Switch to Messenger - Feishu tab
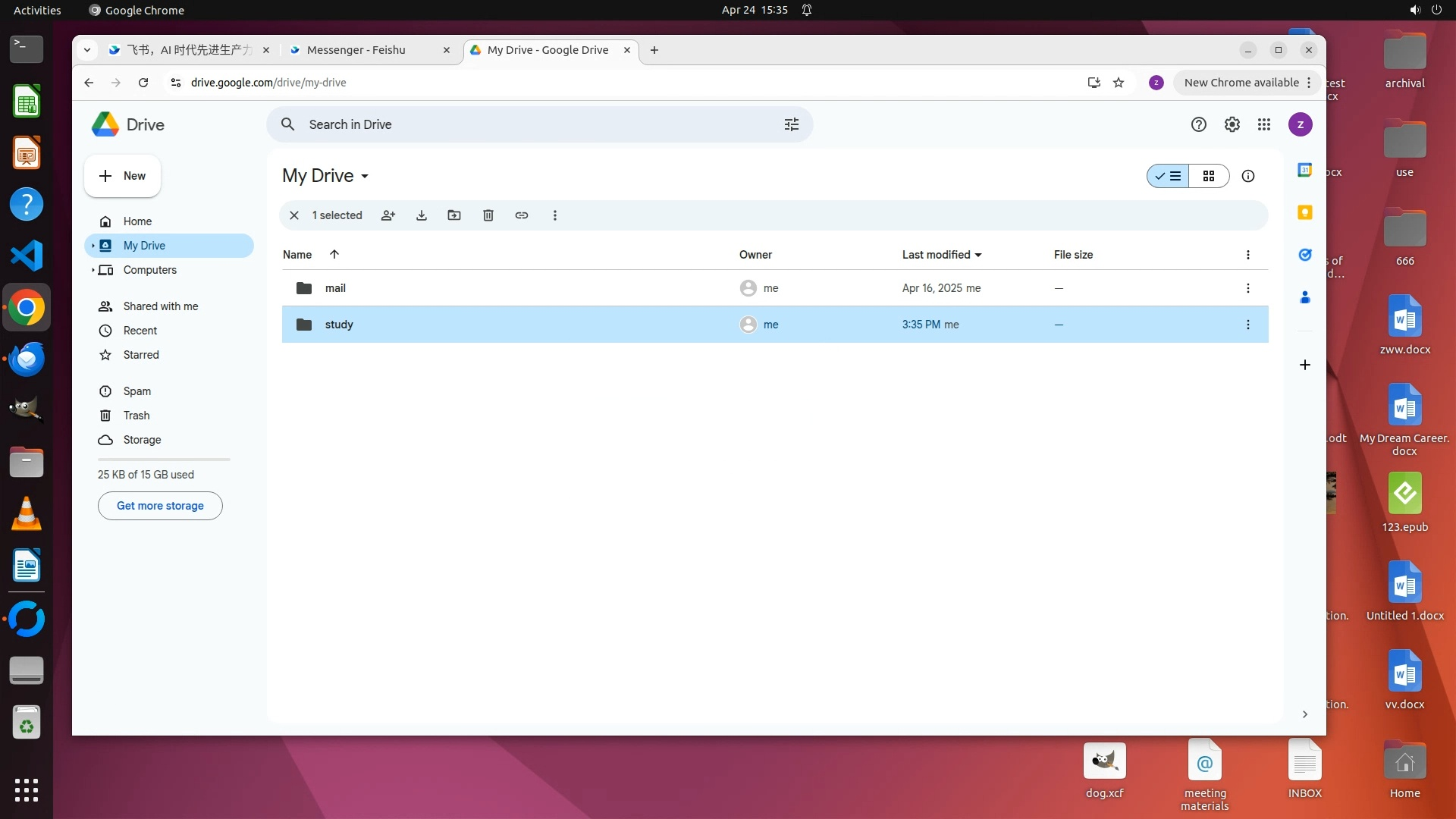Screen dimensions: 1456x819 point(356,50)
